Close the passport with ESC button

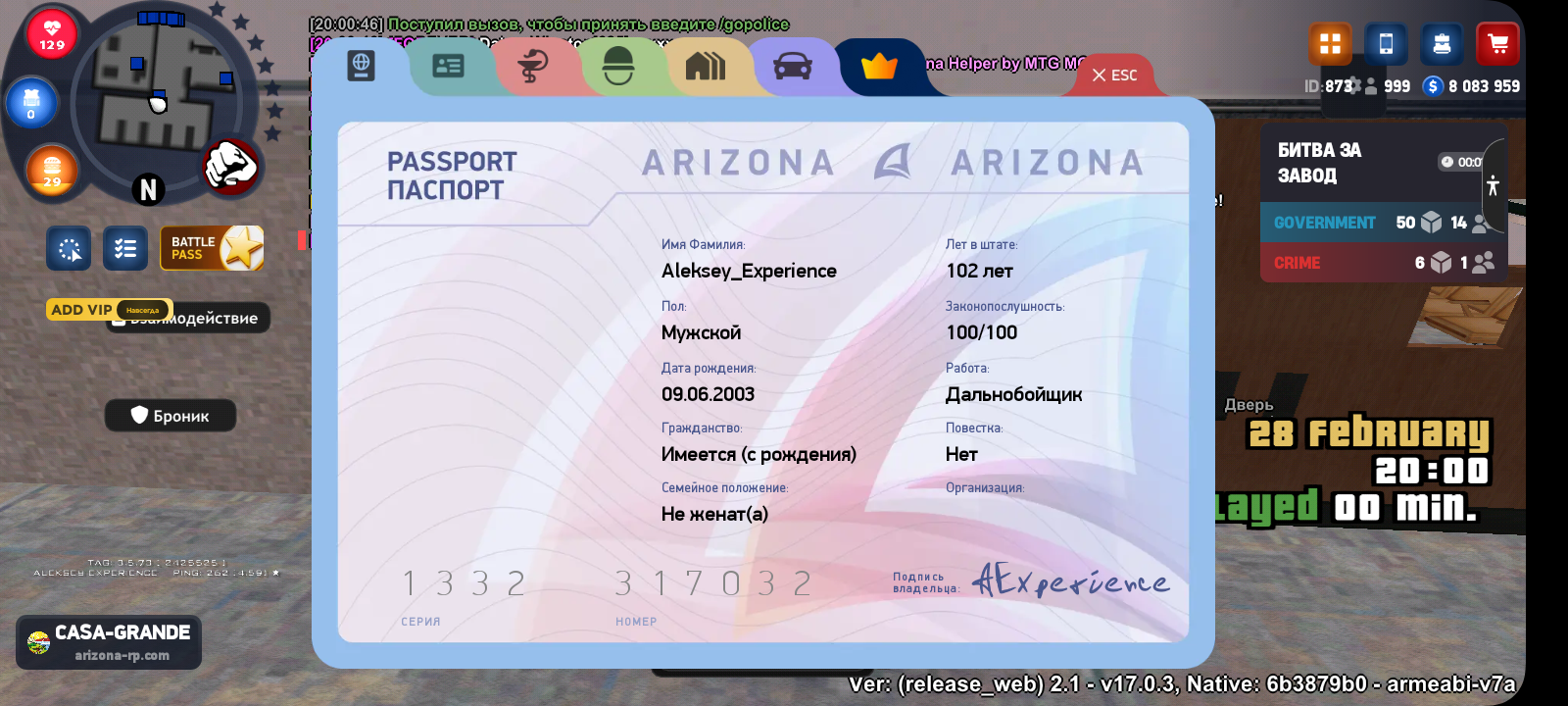click(x=1115, y=76)
